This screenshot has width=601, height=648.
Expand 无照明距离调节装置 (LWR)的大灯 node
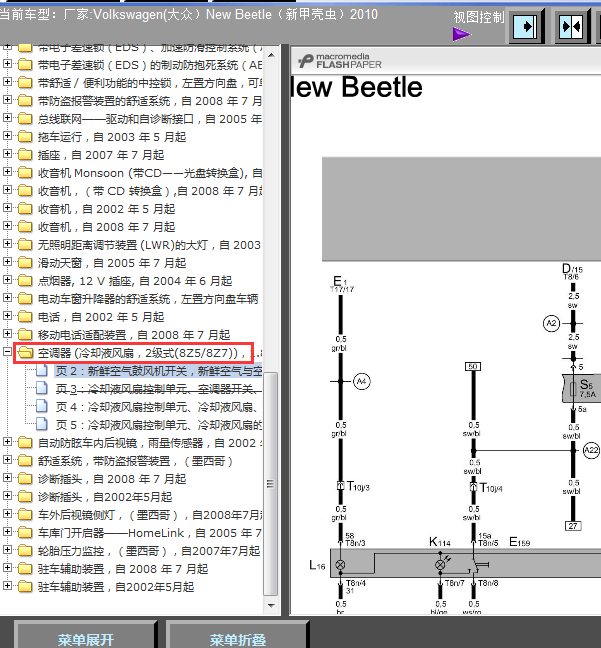pos(7,244)
